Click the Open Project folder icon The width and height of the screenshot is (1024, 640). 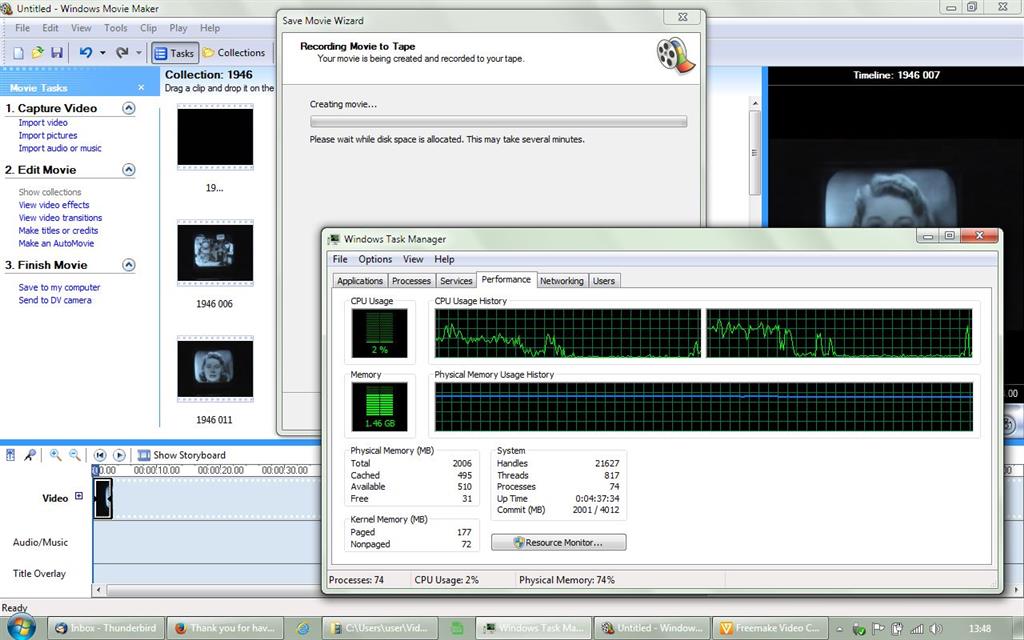tap(37, 53)
